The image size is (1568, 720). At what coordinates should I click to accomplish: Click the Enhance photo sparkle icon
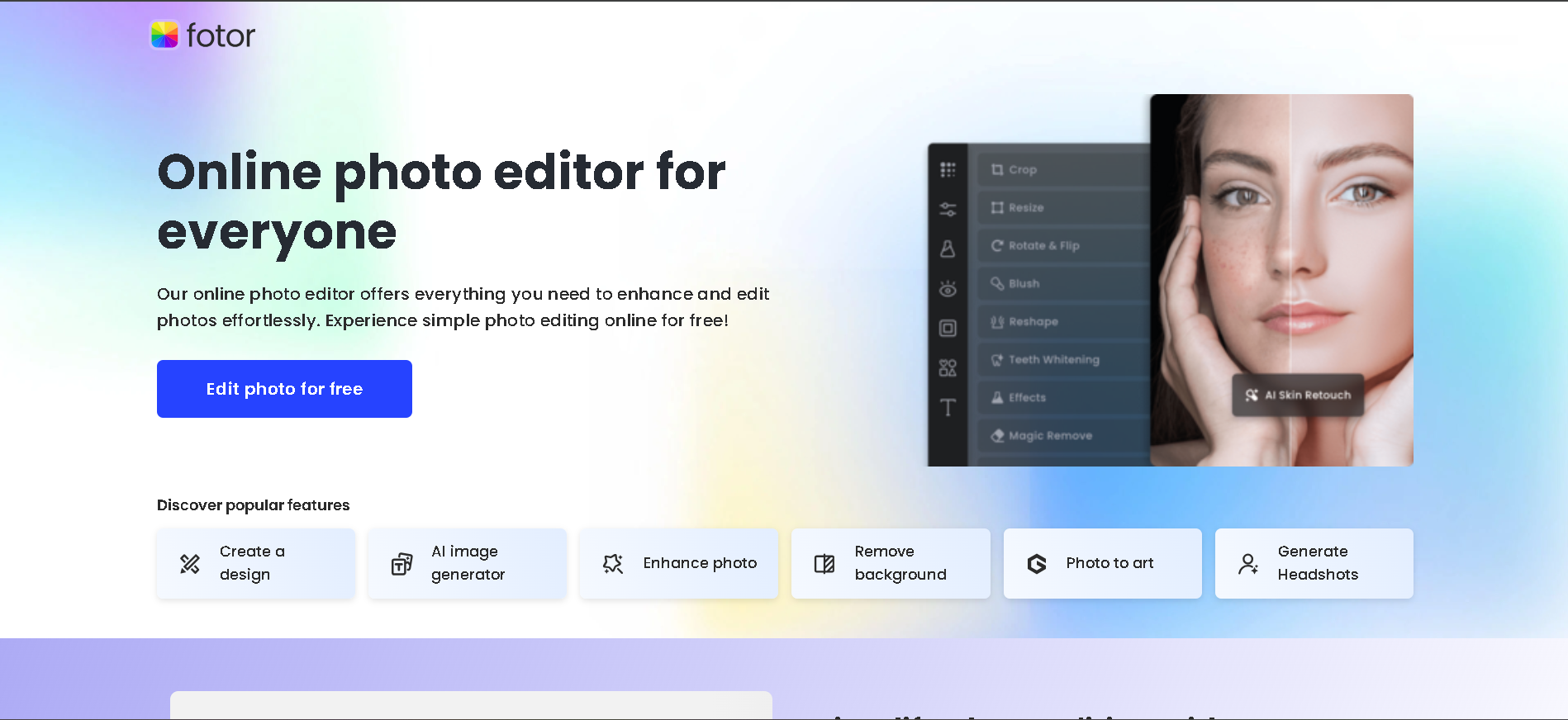click(613, 564)
